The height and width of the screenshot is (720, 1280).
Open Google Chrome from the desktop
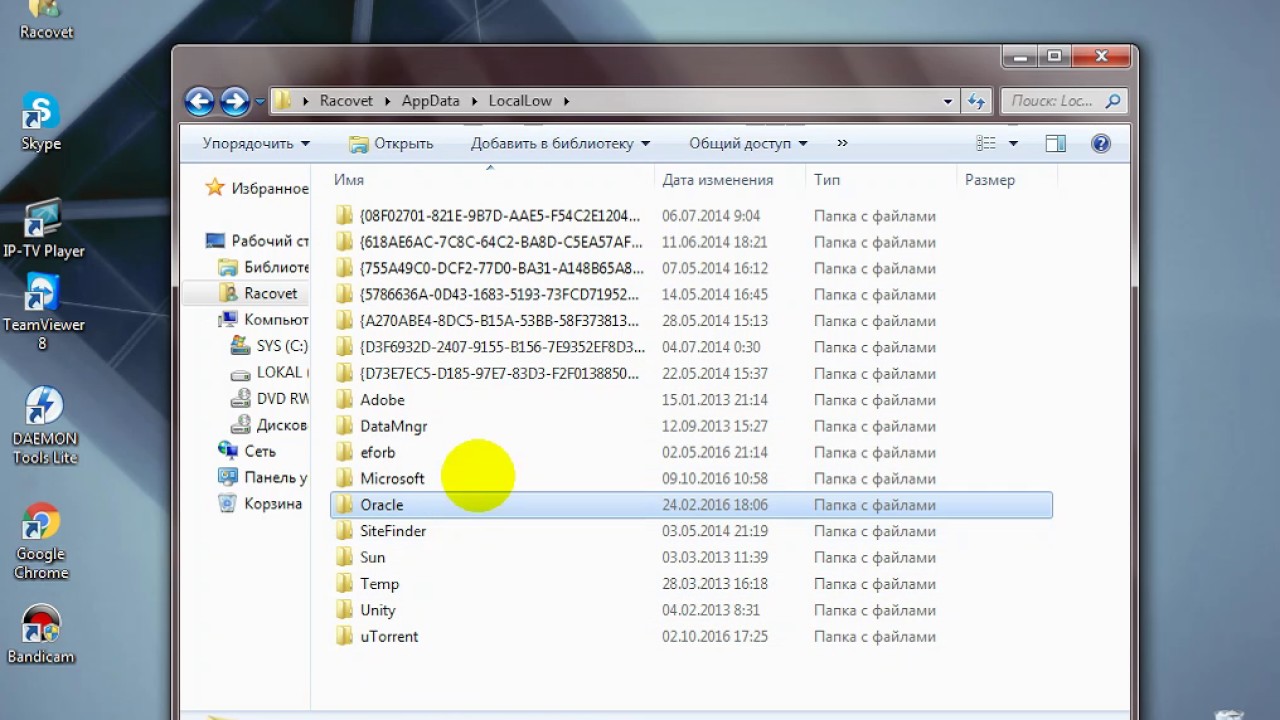[x=41, y=541]
